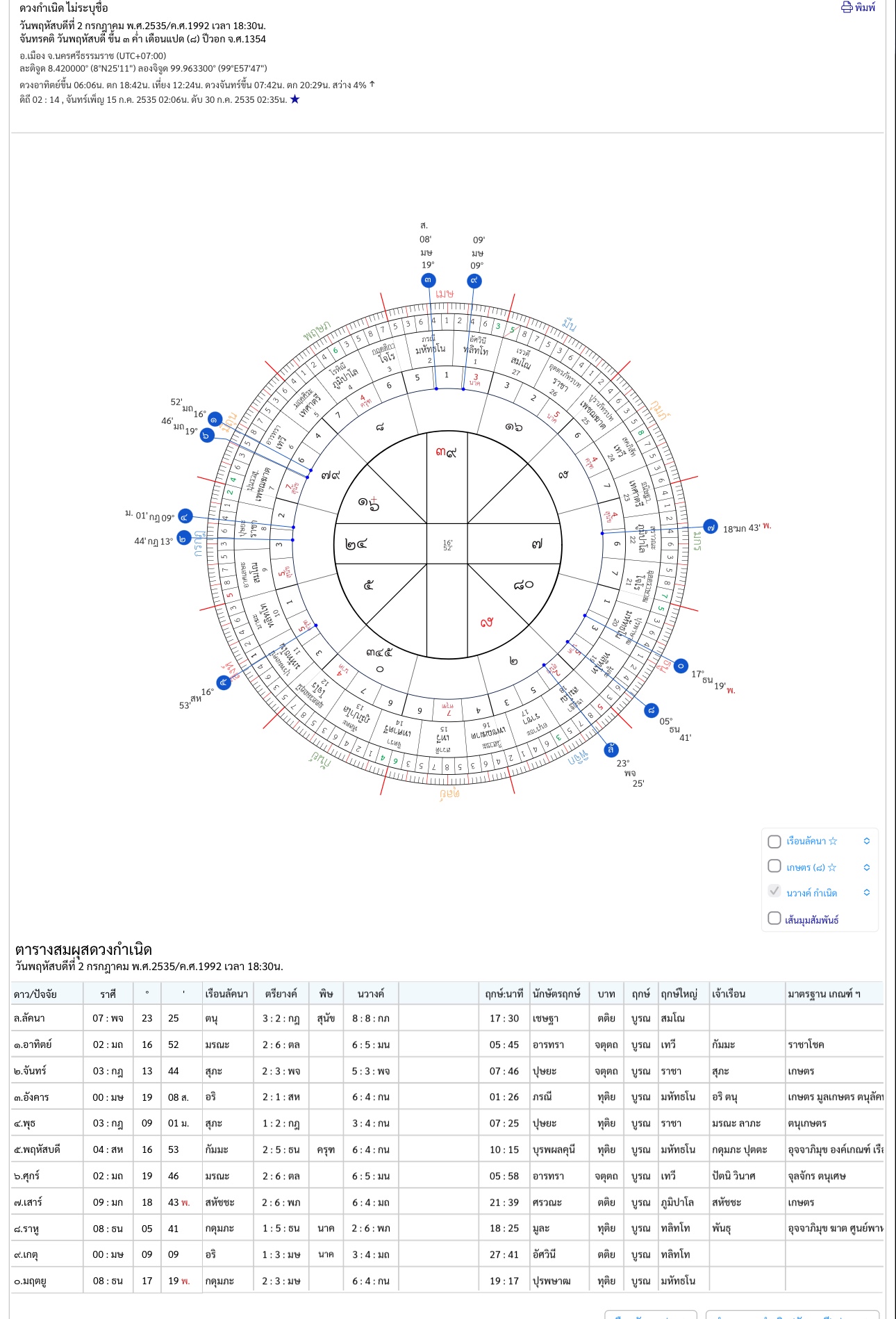Click the printer icon at top right
Image resolution: width=896 pixels, height=1319 pixels.
tap(847, 8)
